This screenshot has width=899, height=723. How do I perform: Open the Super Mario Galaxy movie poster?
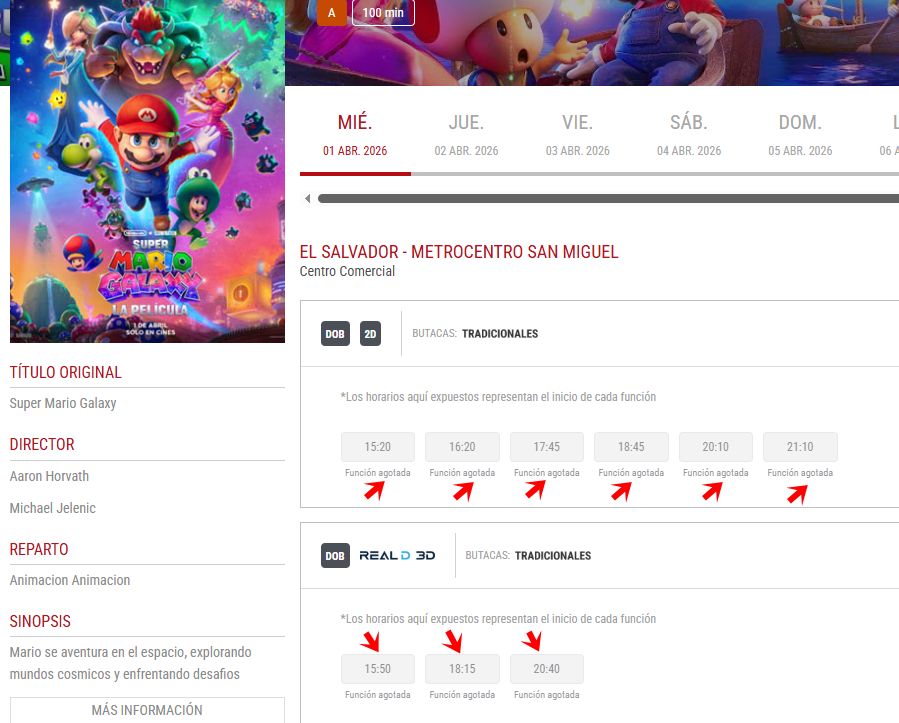(147, 171)
